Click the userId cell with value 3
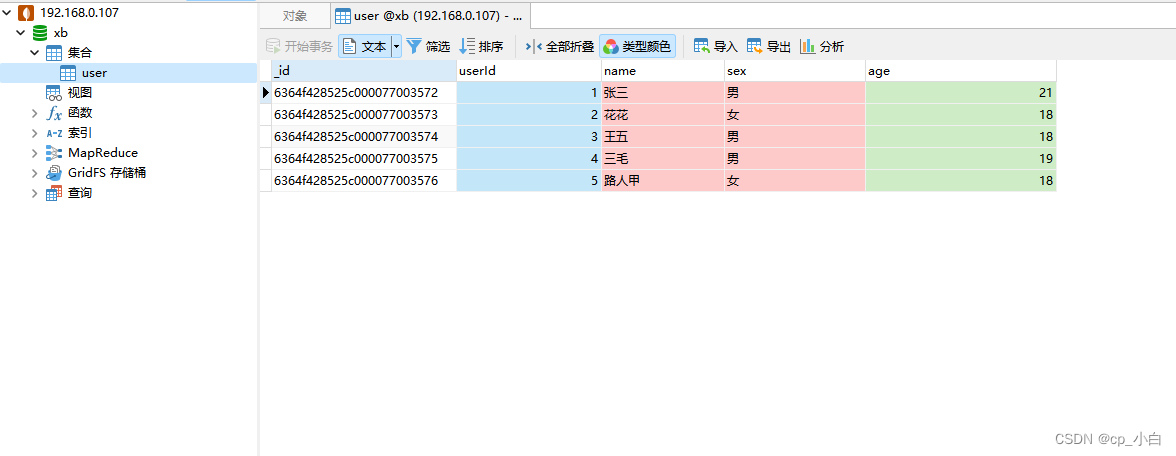Viewport: 1176px width, 456px height. [x=529, y=136]
